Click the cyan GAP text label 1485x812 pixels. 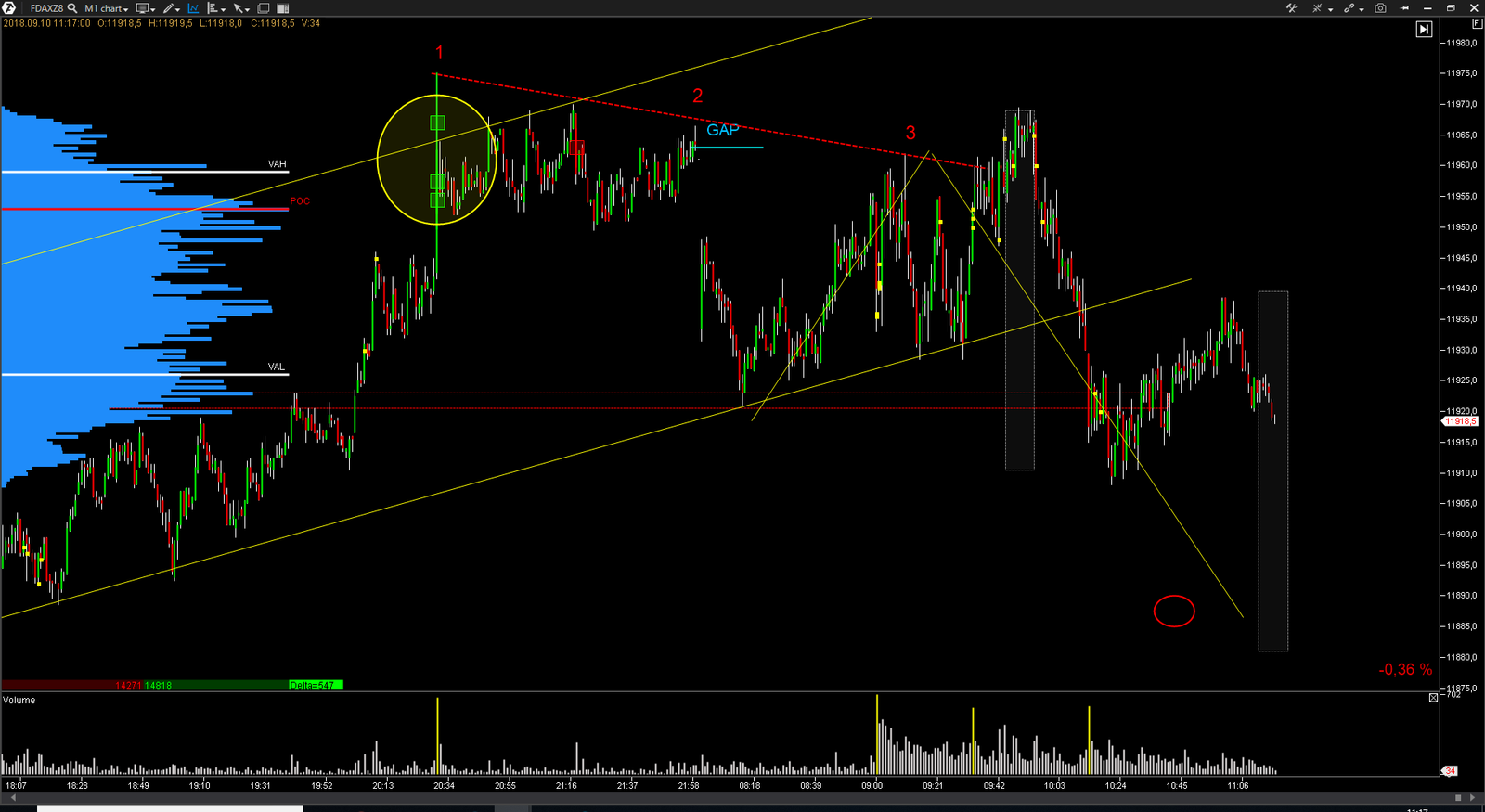722,130
